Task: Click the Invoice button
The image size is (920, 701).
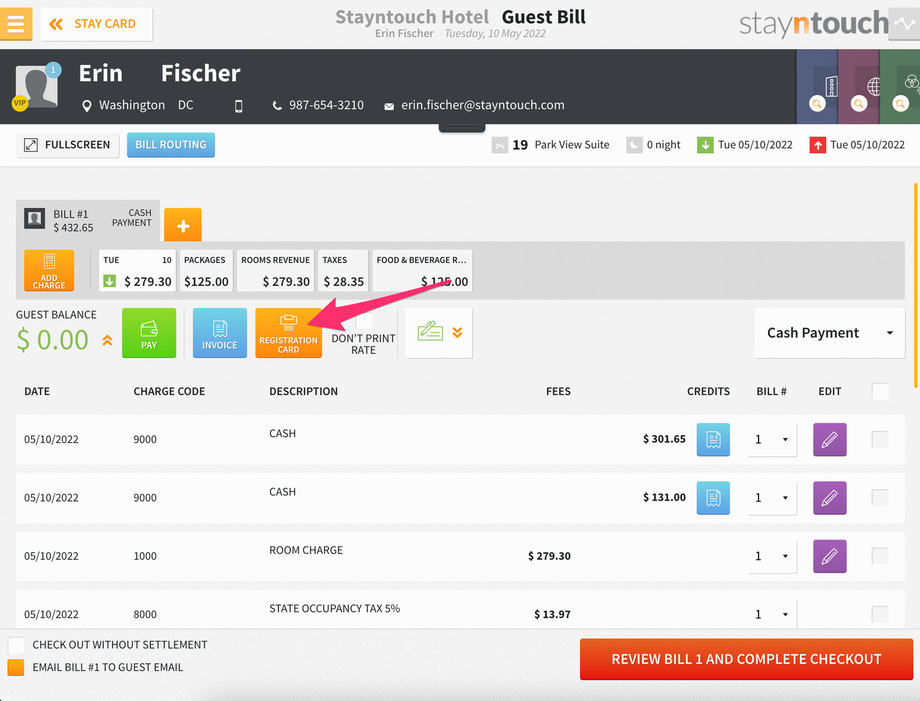Action: (x=220, y=333)
